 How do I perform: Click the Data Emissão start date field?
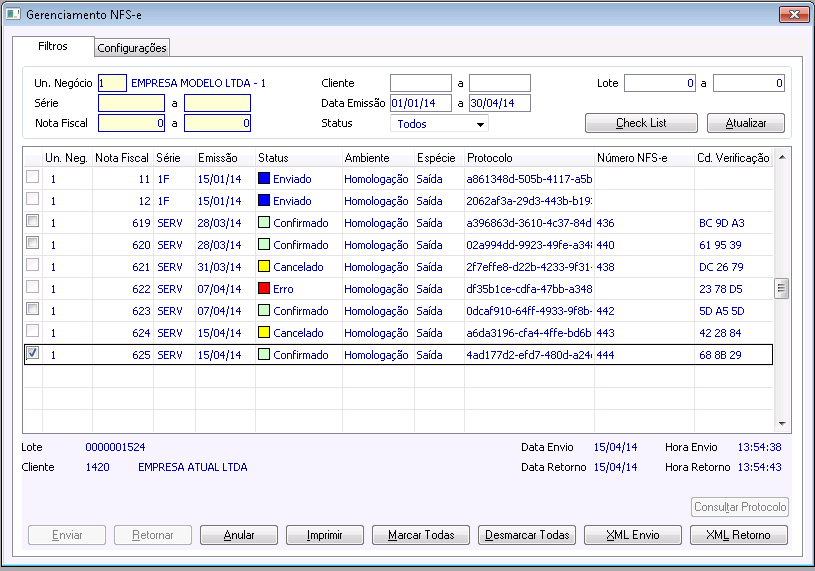click(x=421, y=103)
